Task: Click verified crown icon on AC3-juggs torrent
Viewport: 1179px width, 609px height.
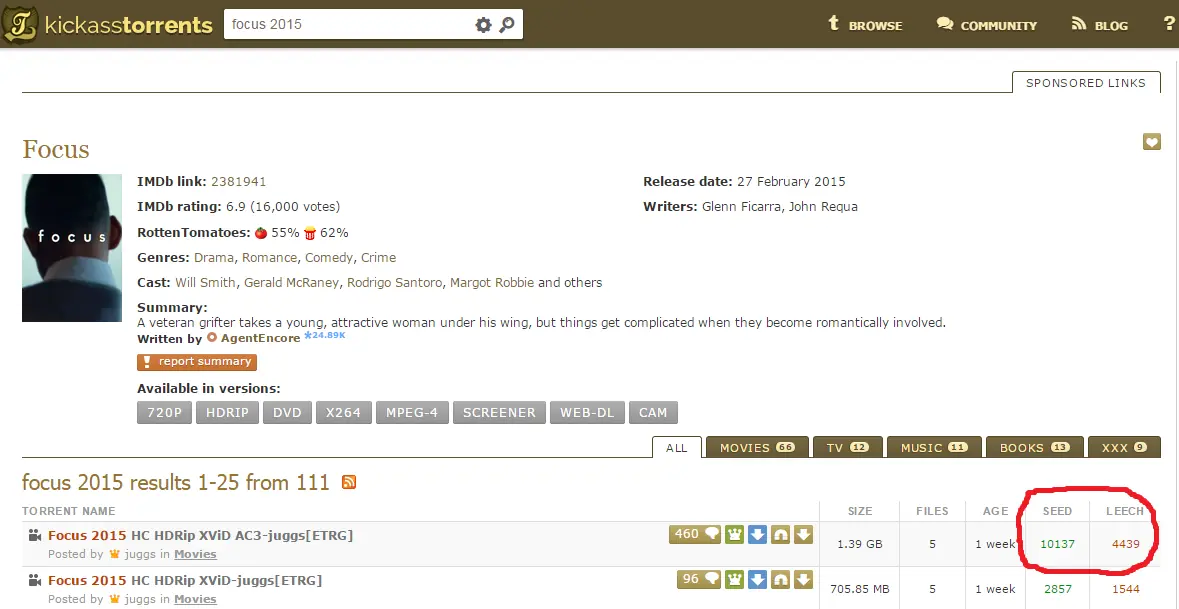Action: click(x=735, y=535)
